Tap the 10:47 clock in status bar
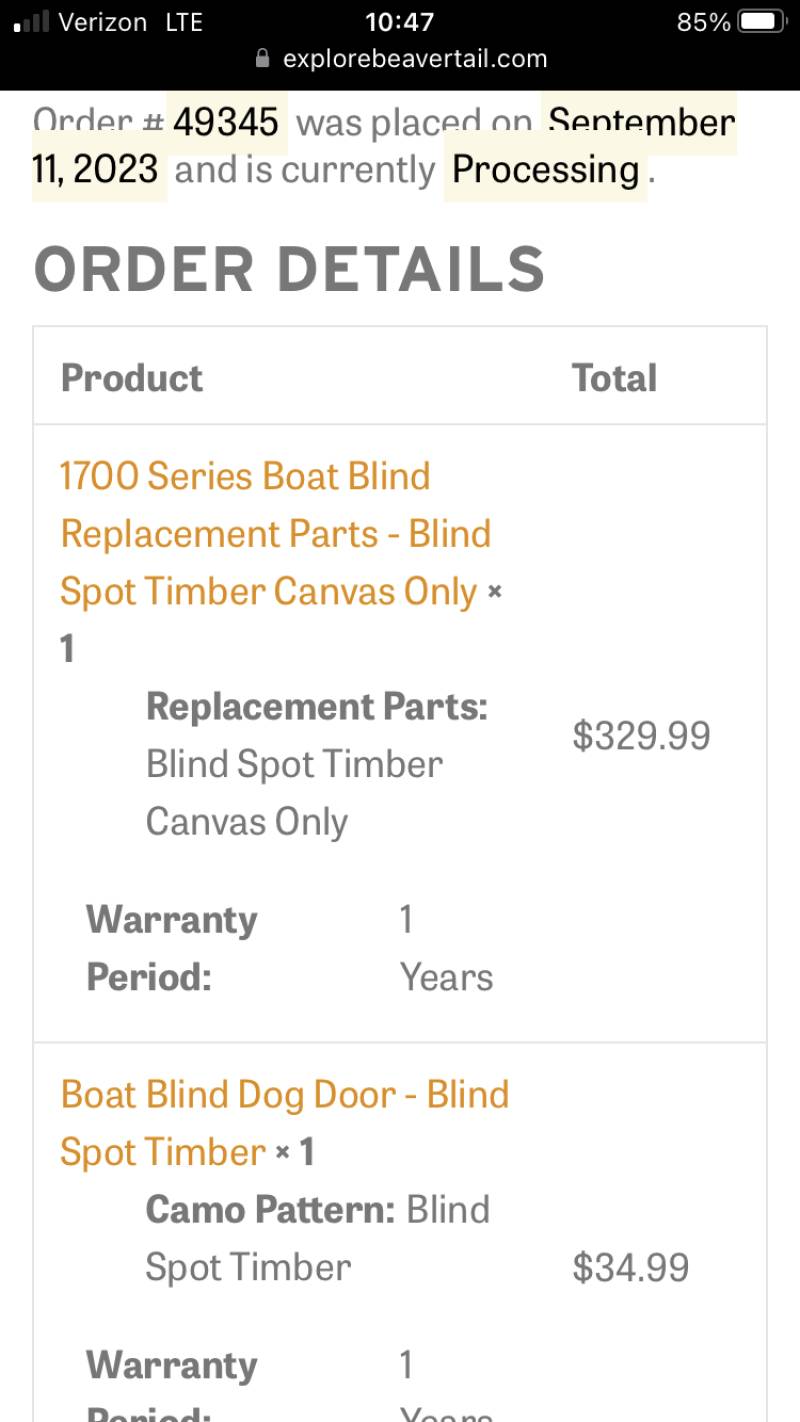The height and width of the screenshot is (1422, 800). click(400, 22)
